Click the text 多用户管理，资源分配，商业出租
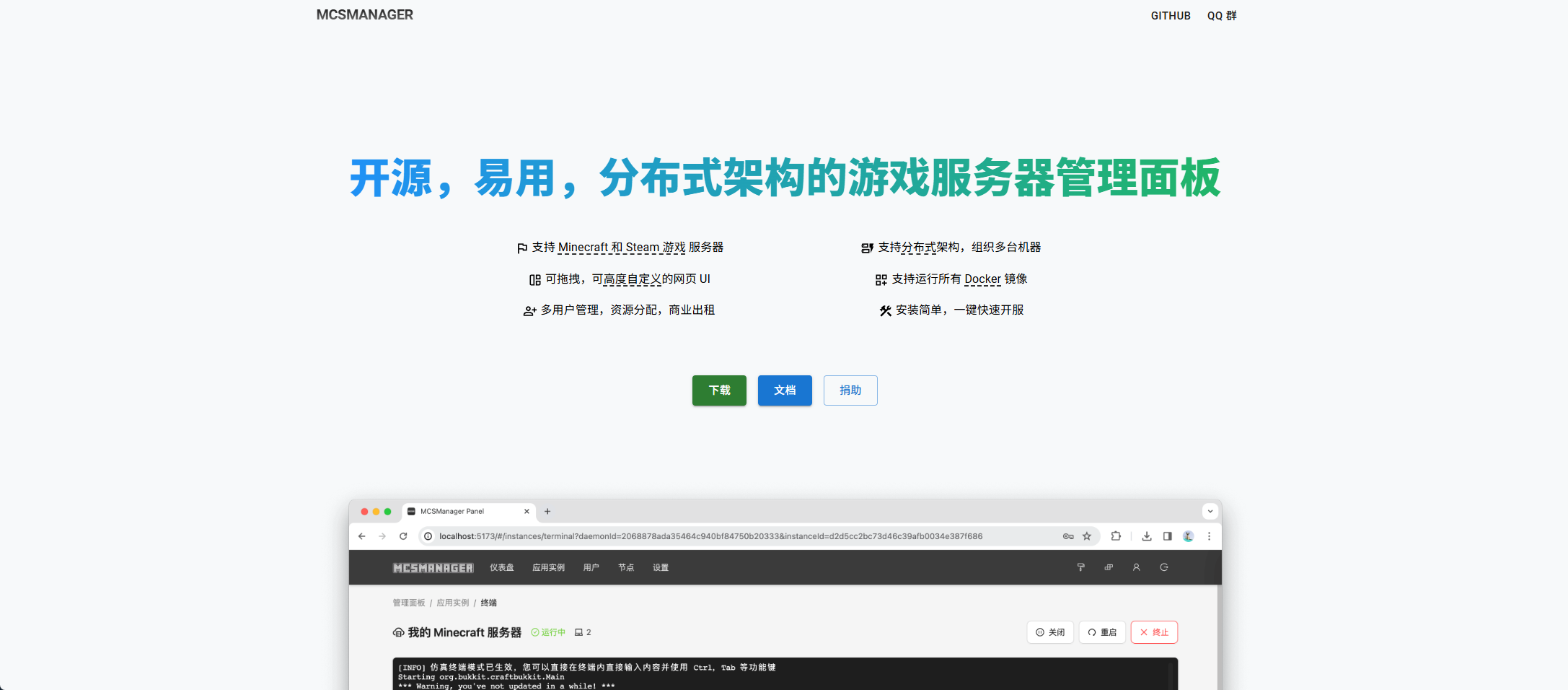The image size is (1568, 690). coord(627,310)
